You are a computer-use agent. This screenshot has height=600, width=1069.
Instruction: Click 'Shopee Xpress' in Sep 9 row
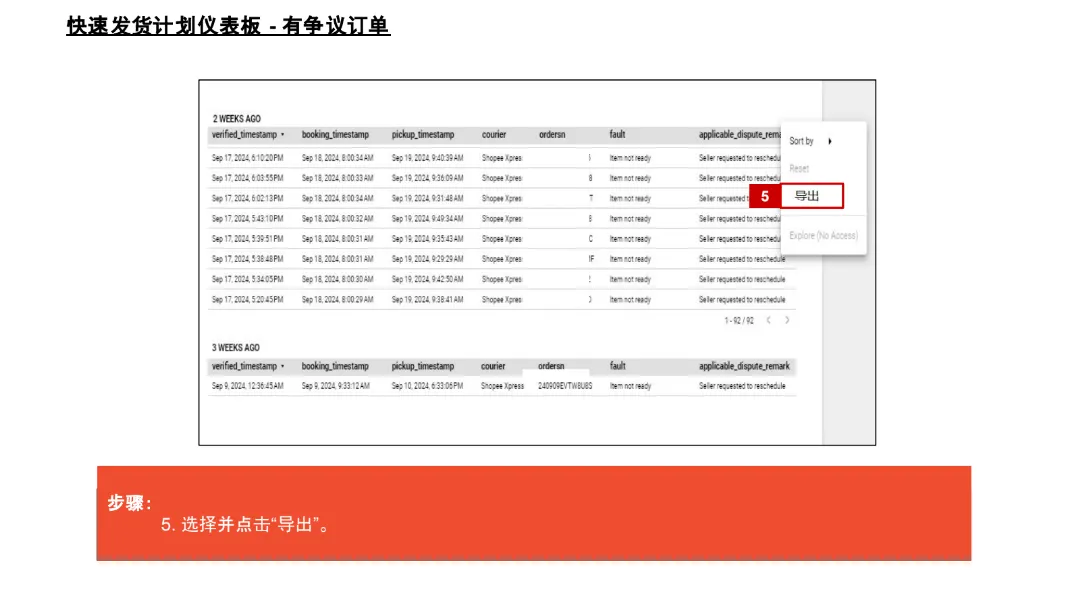point(502,386)
